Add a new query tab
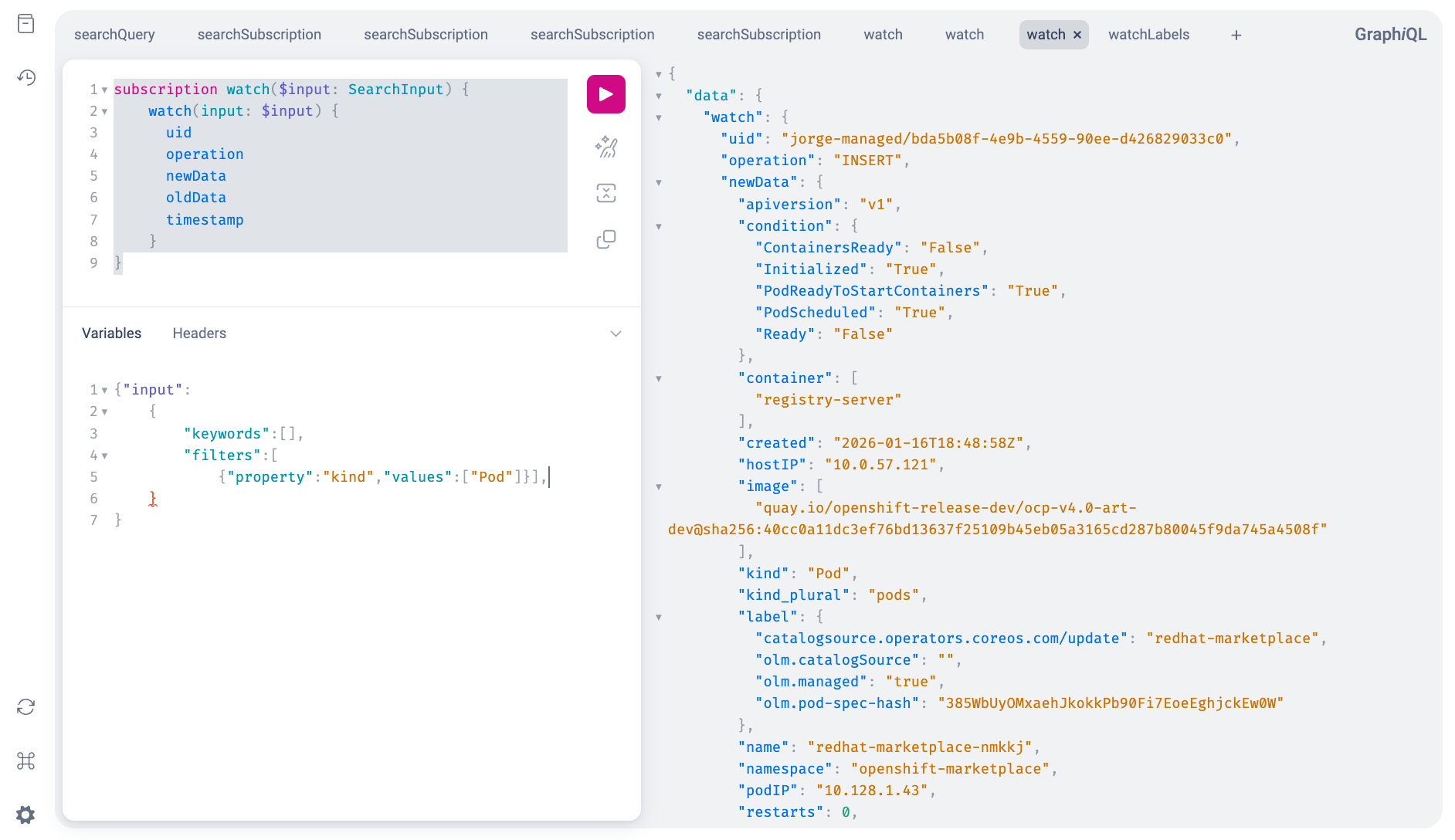Screen dimensions: 1455x840 coord(1236,35)
